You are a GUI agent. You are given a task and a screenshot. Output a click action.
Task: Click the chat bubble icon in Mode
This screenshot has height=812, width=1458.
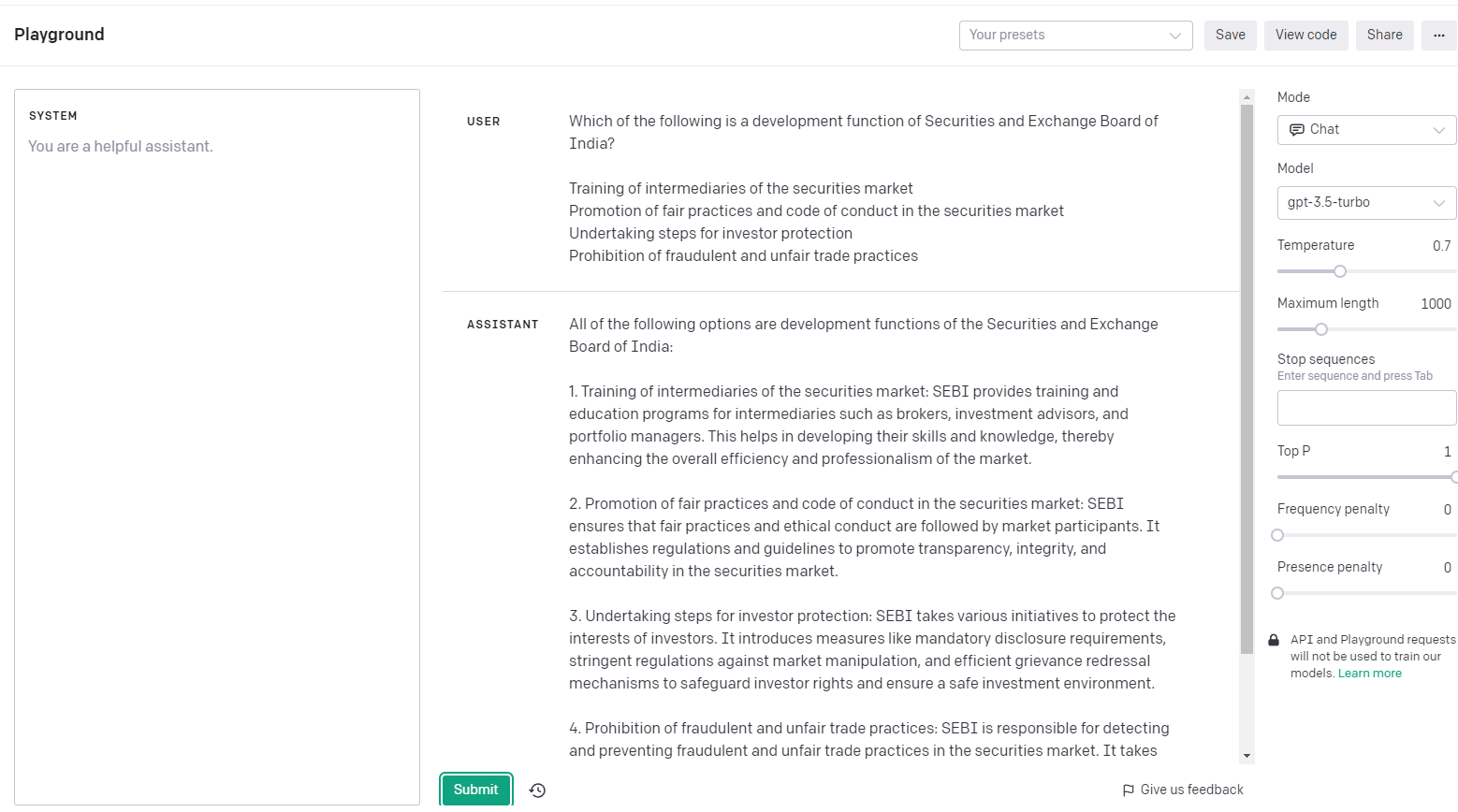coord(1297,130)
